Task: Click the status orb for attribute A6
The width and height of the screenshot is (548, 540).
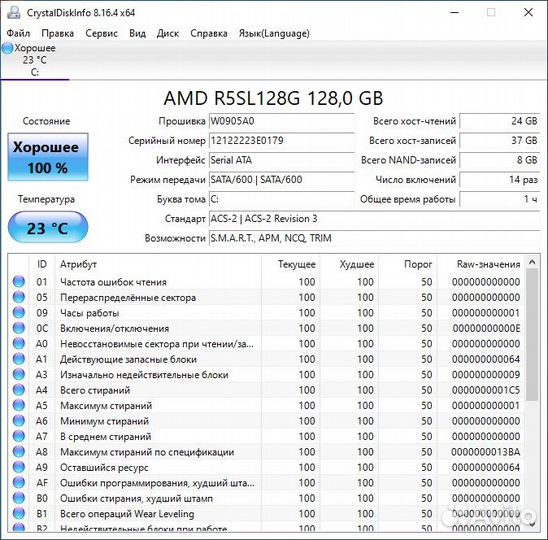Action: coord(19,421)
